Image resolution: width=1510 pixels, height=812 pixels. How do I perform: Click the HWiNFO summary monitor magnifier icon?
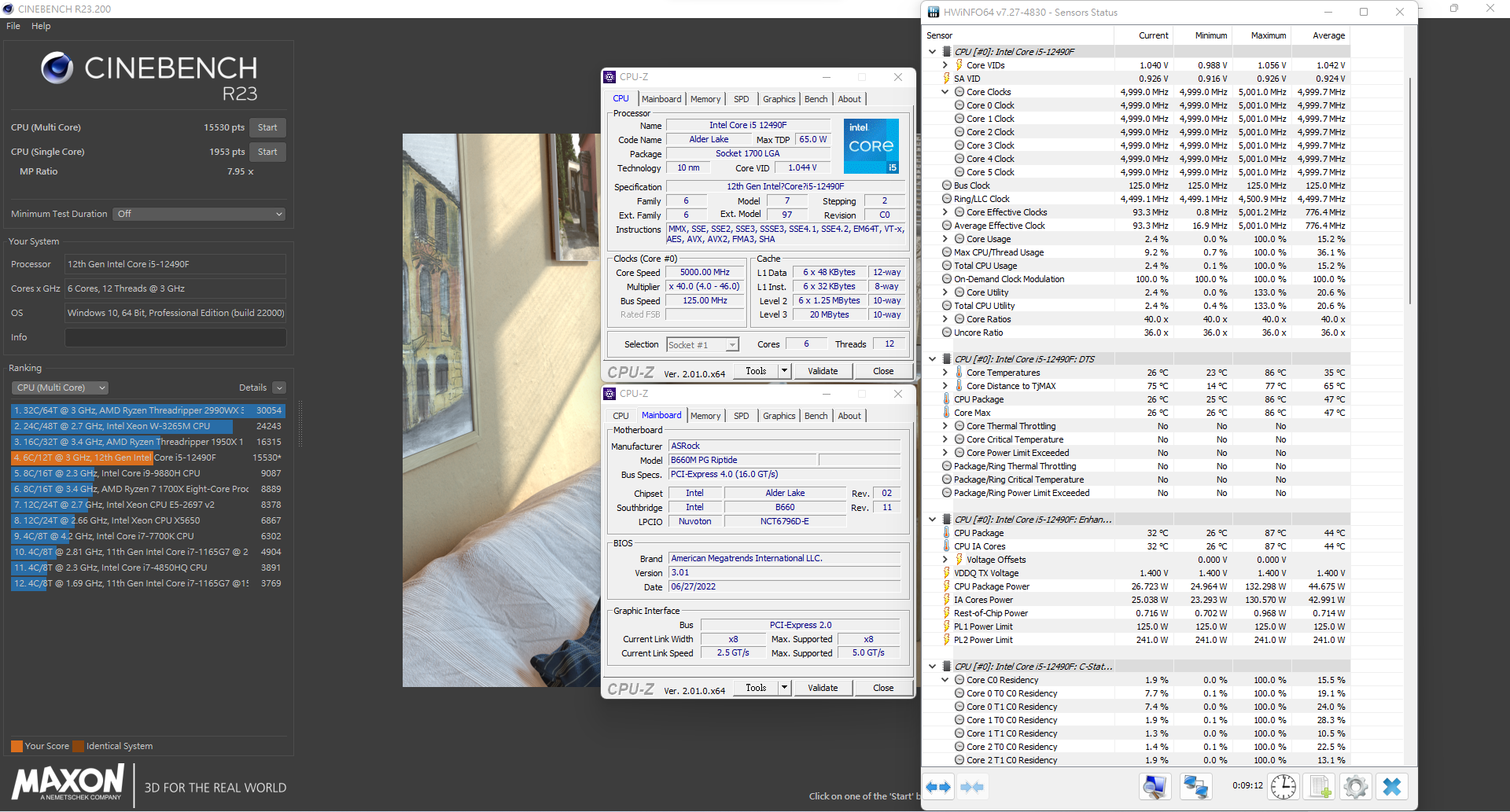coord(1155,787)
